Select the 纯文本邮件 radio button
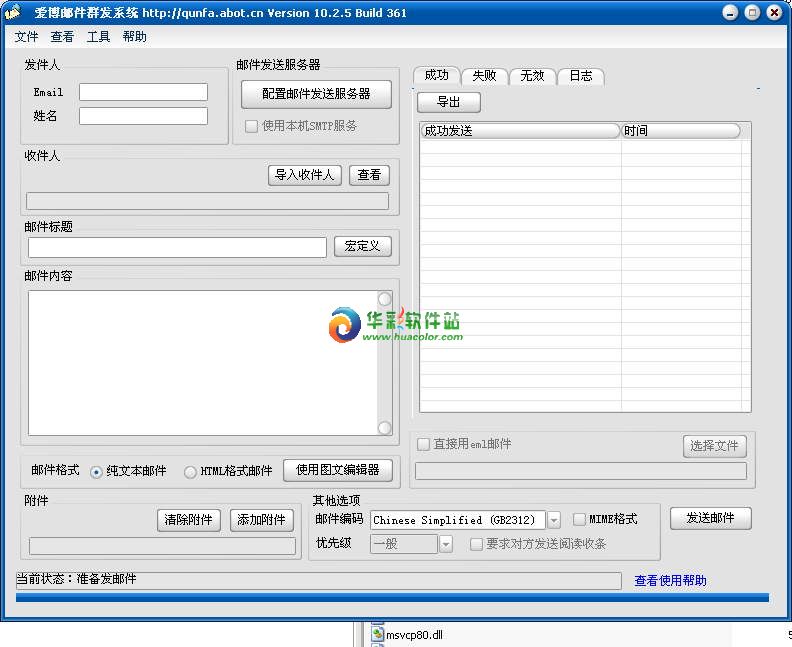The image size is (792, 647). click(96, 472)
